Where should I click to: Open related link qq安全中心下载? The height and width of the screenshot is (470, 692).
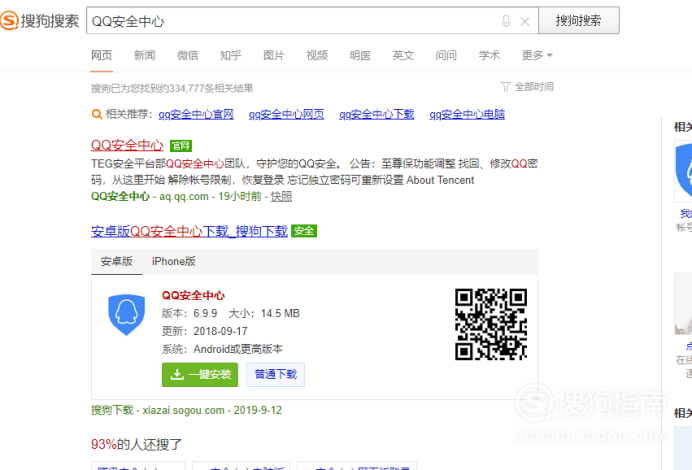tap(377, 114)
